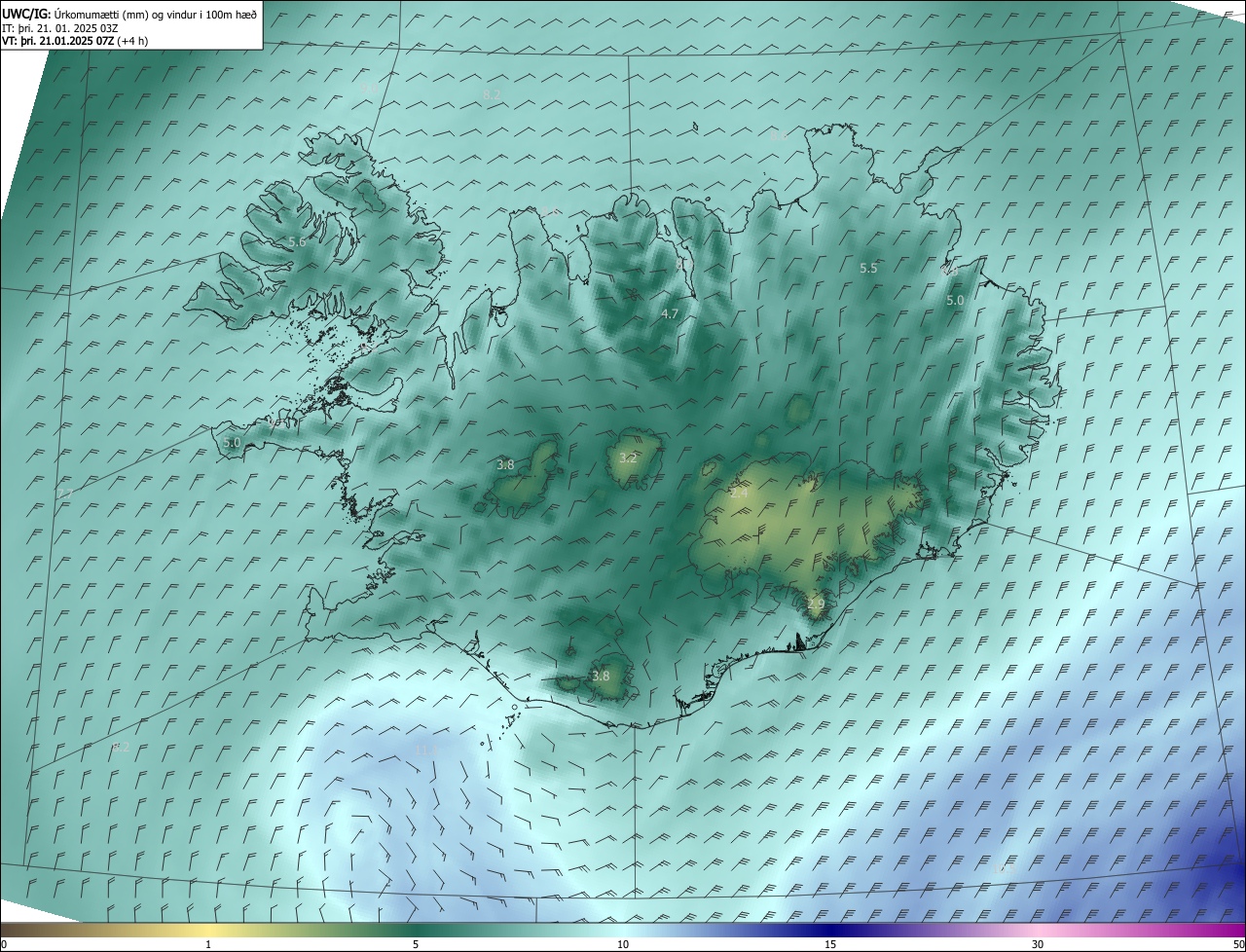
Task: Click the title 'Úrkomumætti (mm) og vindur í 100m hæð'
Action: tap(156, 14)
